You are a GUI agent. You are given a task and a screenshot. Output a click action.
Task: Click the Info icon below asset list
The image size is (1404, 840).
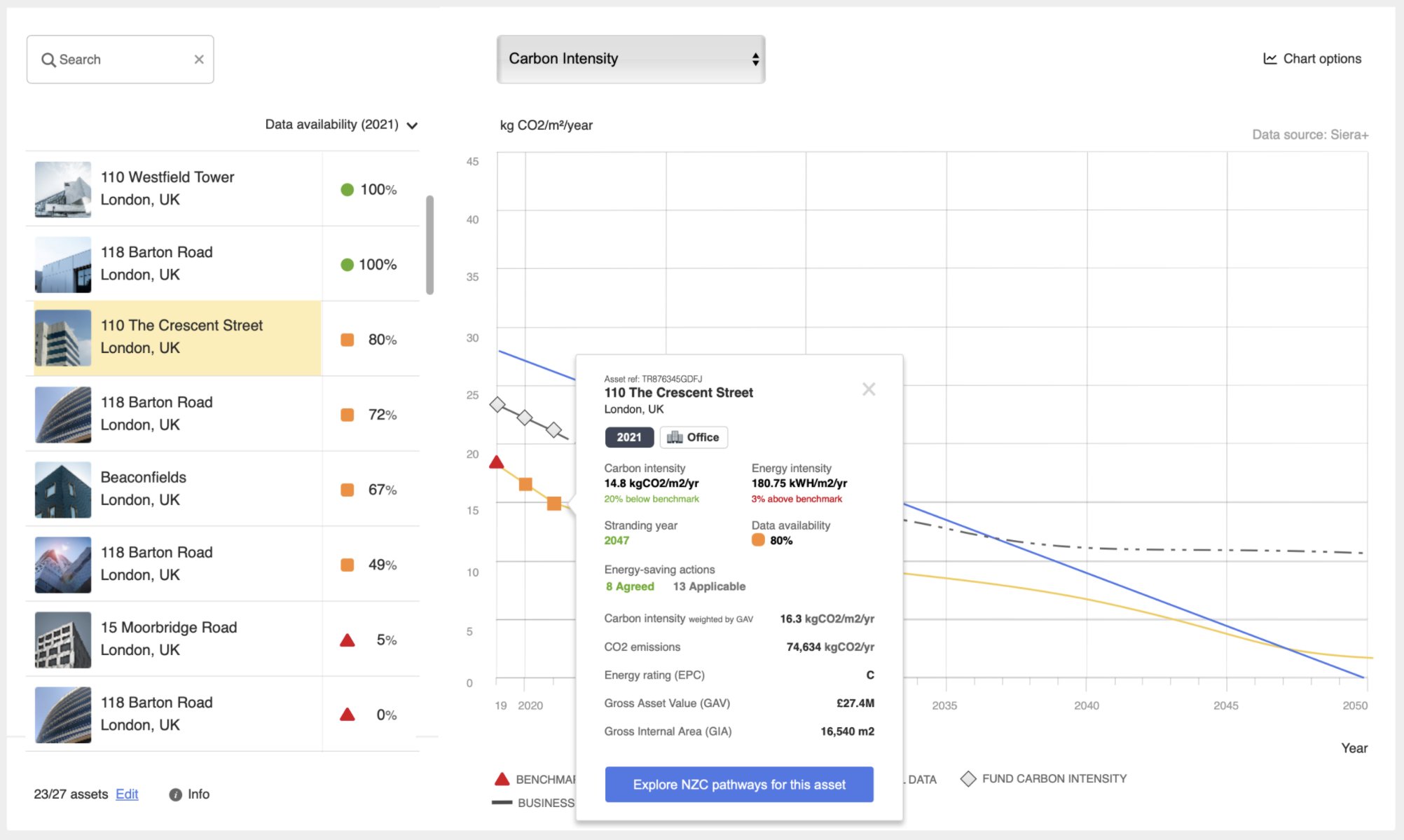[x=175, y=794]
